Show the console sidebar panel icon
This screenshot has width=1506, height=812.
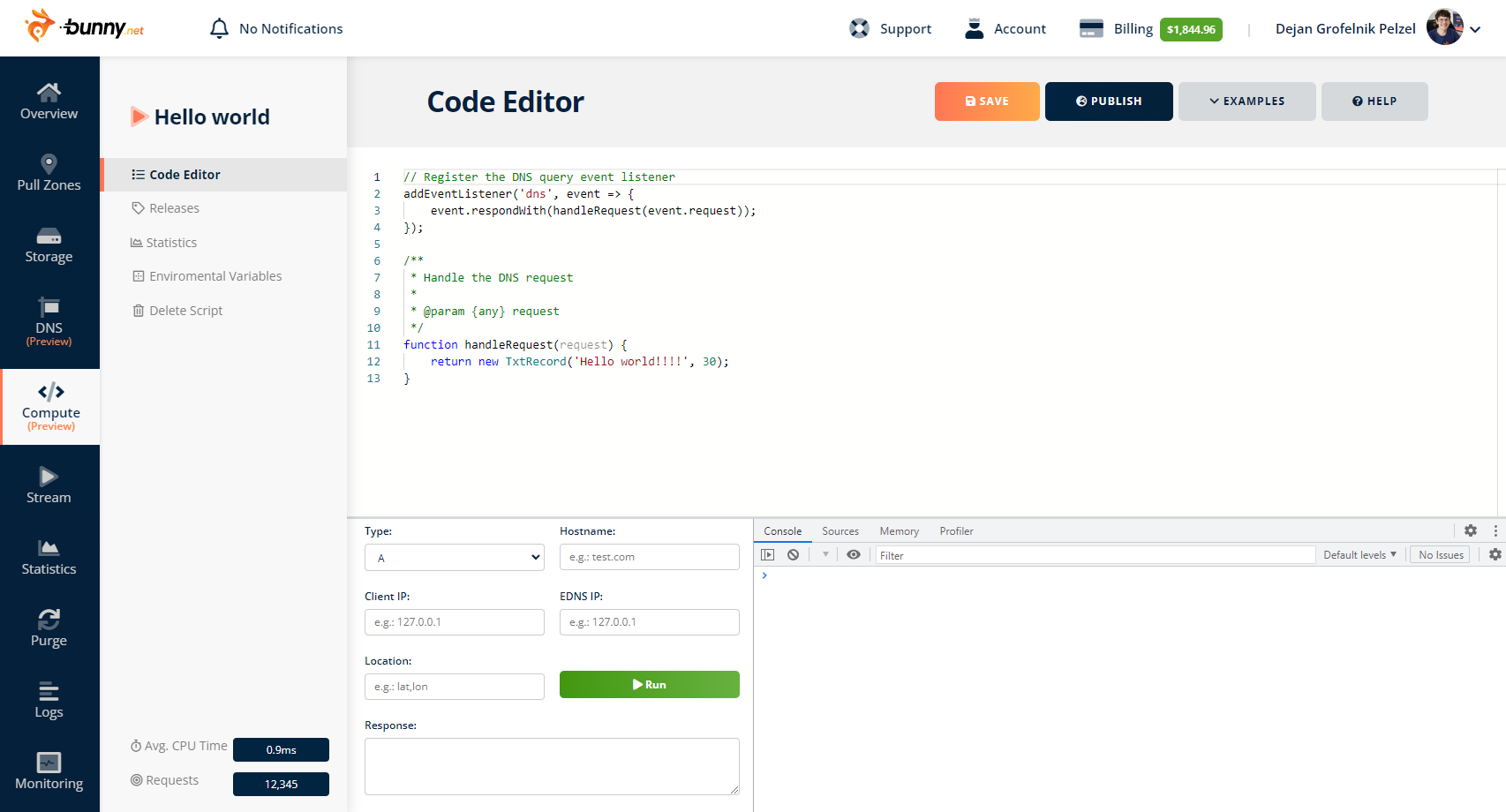pyautogui.click(x=768, y=554)
